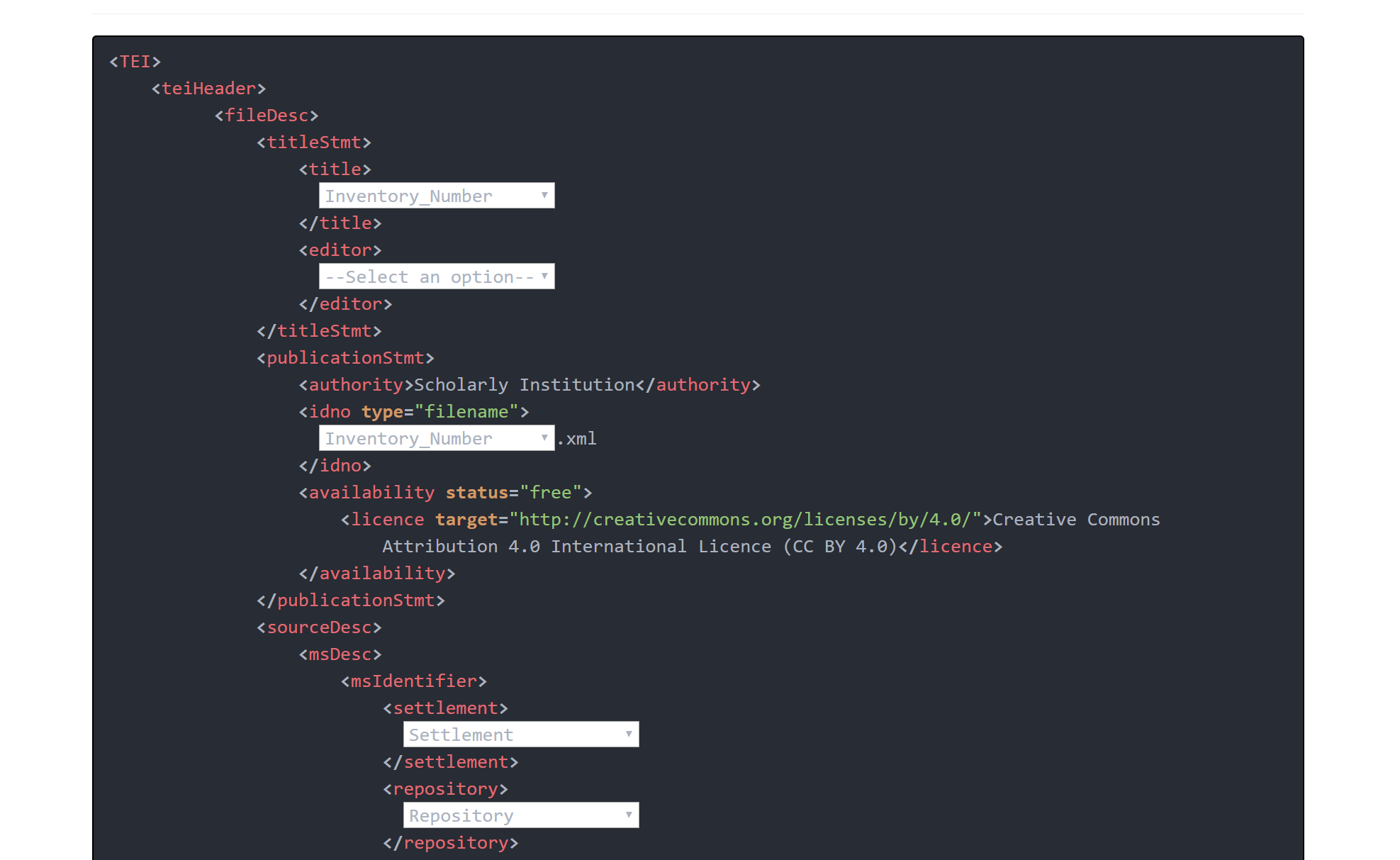
Task: Click the opening publicationStmt tag
Action: point(345,358)
